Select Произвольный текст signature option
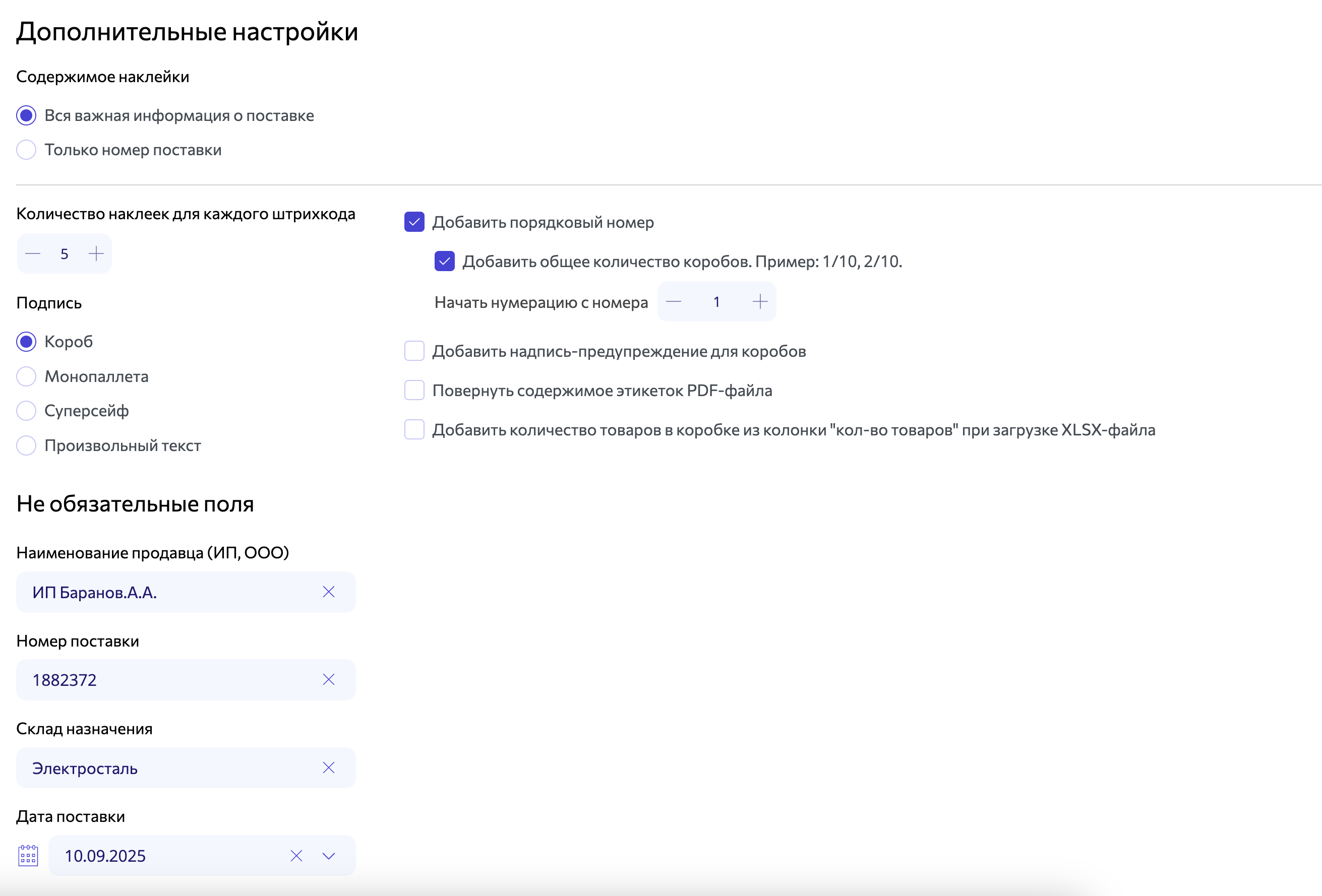The image size is (1322, 896). tap(26, 445)
